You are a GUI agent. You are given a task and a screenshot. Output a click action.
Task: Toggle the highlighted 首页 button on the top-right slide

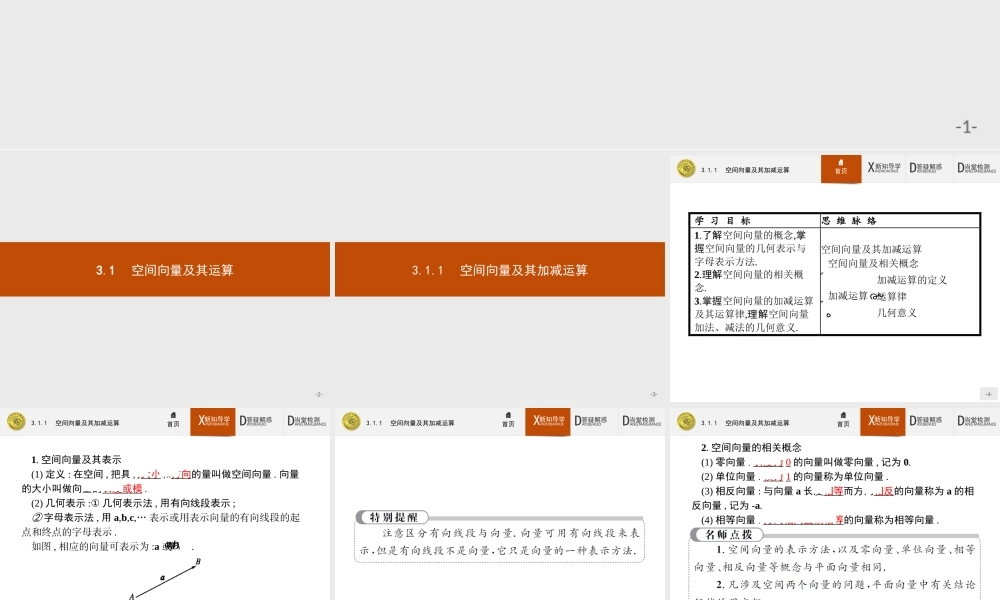[840, 170]
